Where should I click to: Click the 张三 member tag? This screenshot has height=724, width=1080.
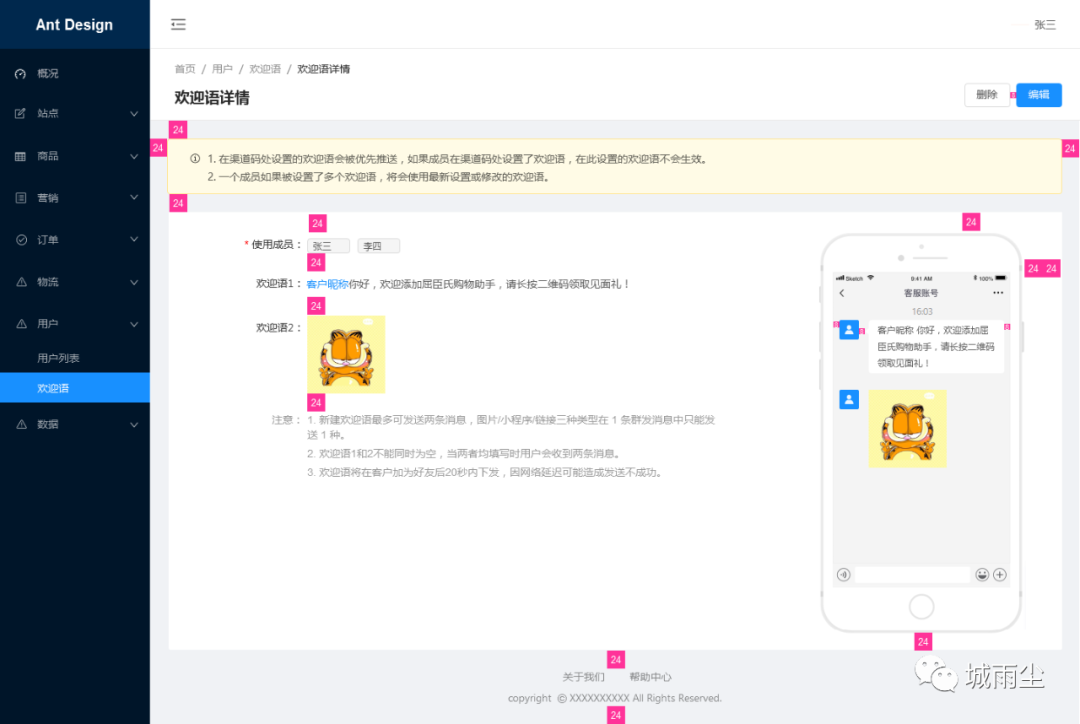(329, 246)
